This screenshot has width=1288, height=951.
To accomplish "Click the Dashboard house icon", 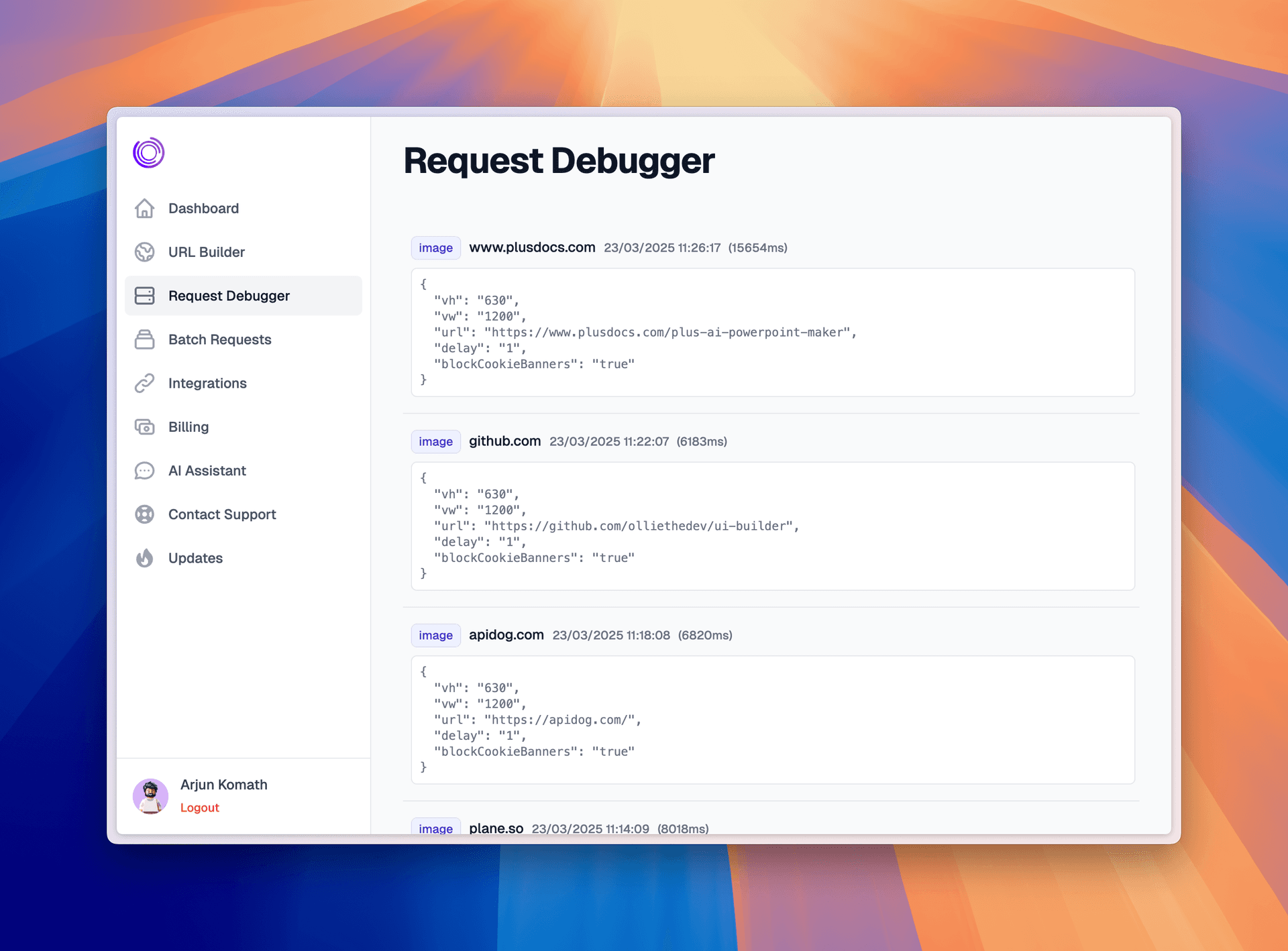I will (144, 209).
